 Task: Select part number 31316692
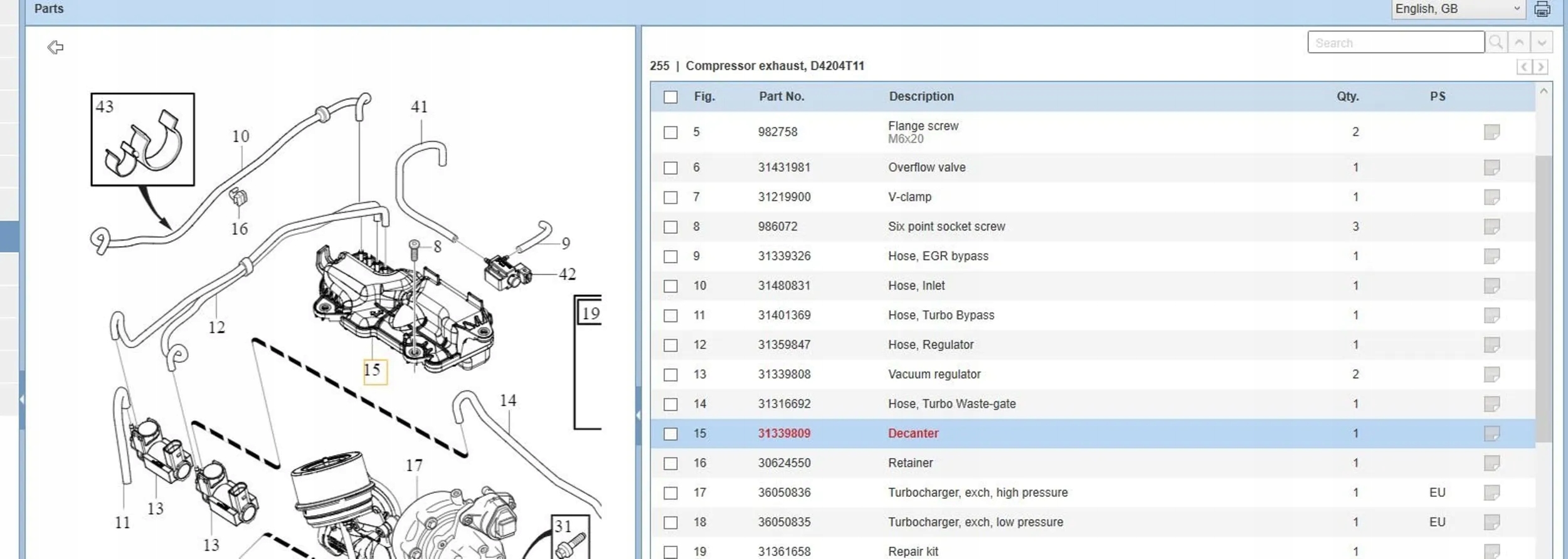(x=784, y=404)
